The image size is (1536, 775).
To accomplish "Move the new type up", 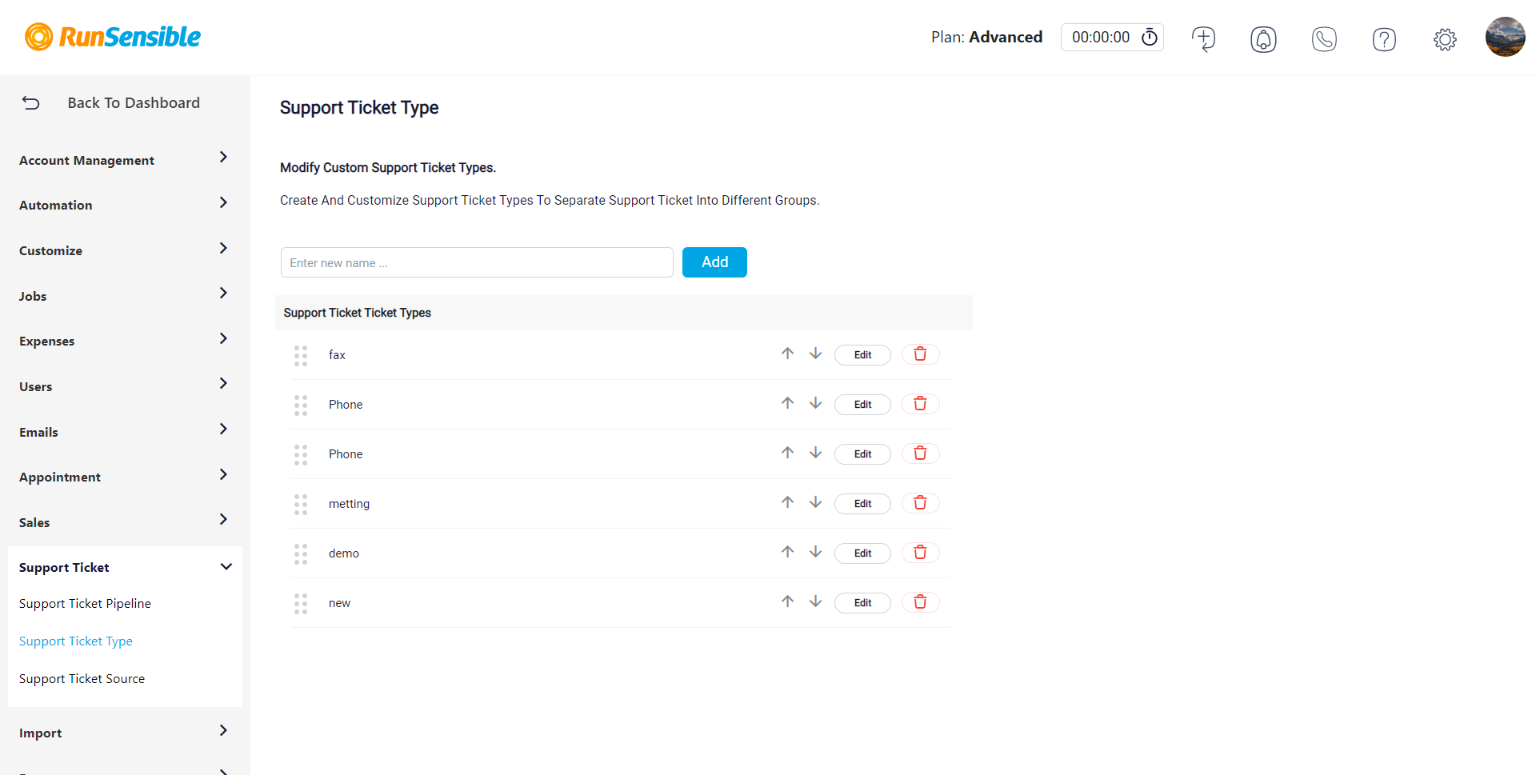I will [x=787, y=602].
